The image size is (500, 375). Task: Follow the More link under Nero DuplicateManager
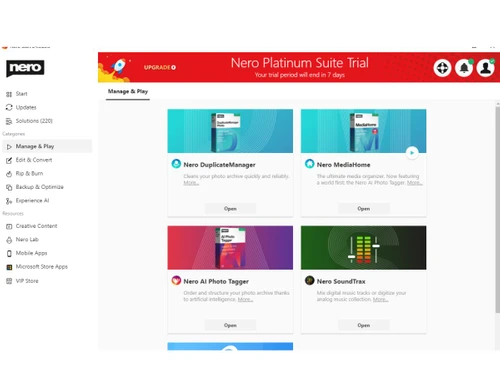point(191,183)
